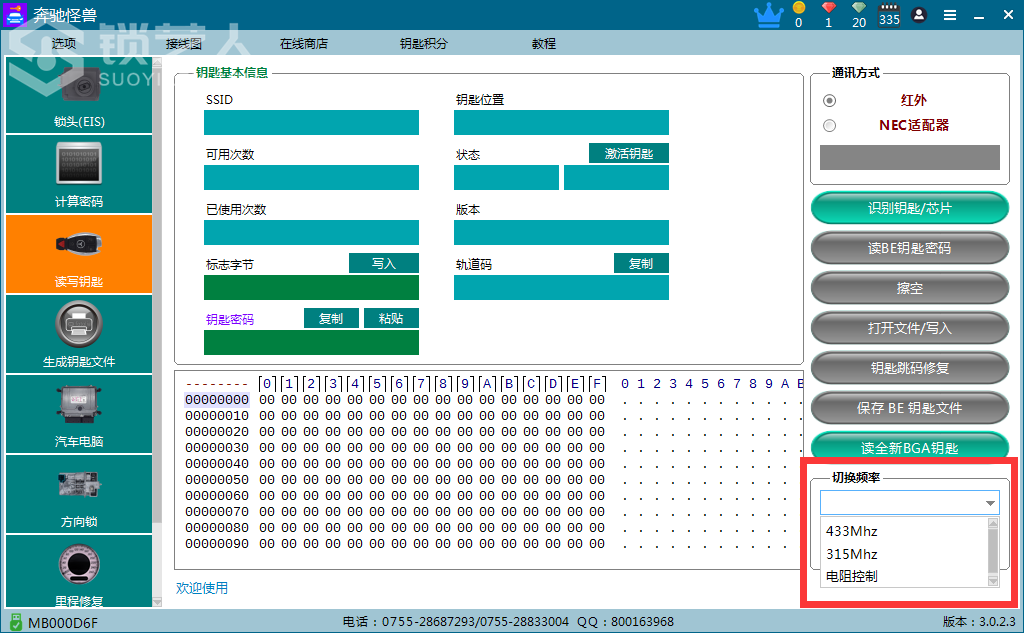Screen dimensions: 1024x633
Task: Open the 里程修复 odometer module
Action: tap(79, 571)
